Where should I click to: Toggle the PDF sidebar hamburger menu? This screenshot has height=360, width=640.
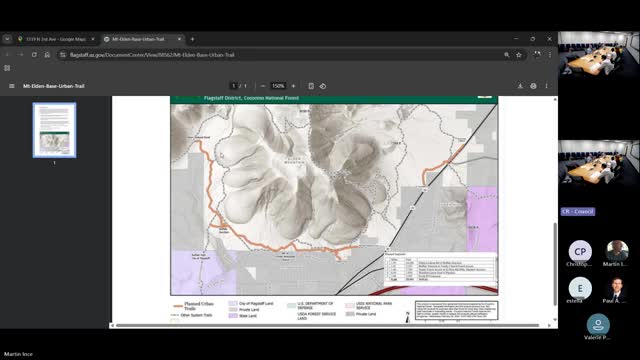(12, 86)
